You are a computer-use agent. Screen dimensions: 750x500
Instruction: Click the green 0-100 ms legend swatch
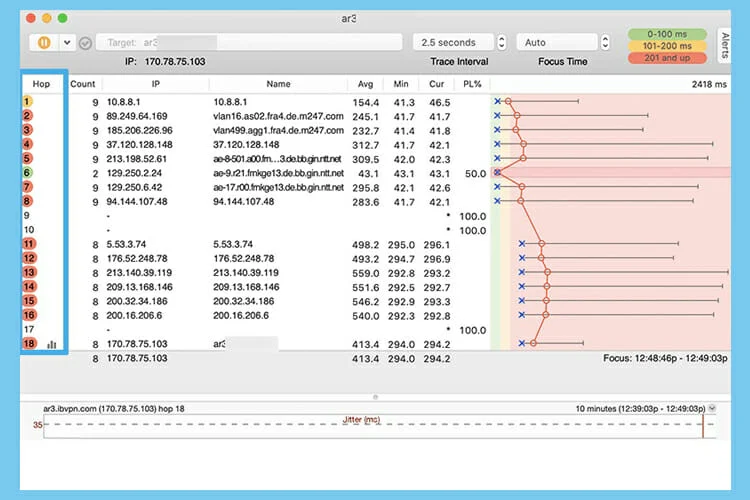667,34
